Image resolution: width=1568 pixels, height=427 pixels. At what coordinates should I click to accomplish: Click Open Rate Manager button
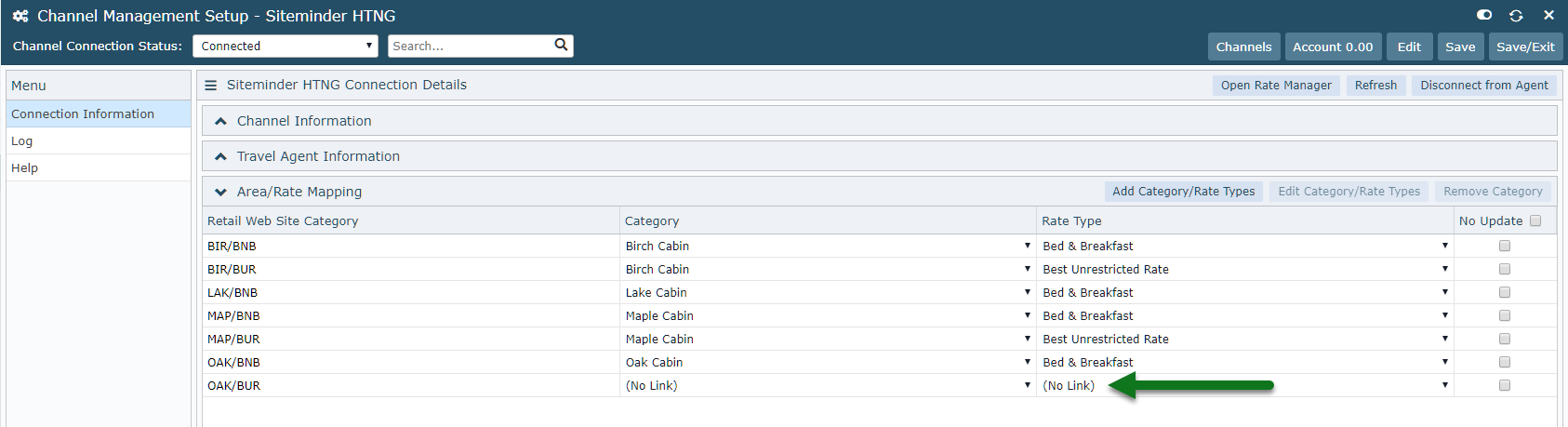[1276, 86]
